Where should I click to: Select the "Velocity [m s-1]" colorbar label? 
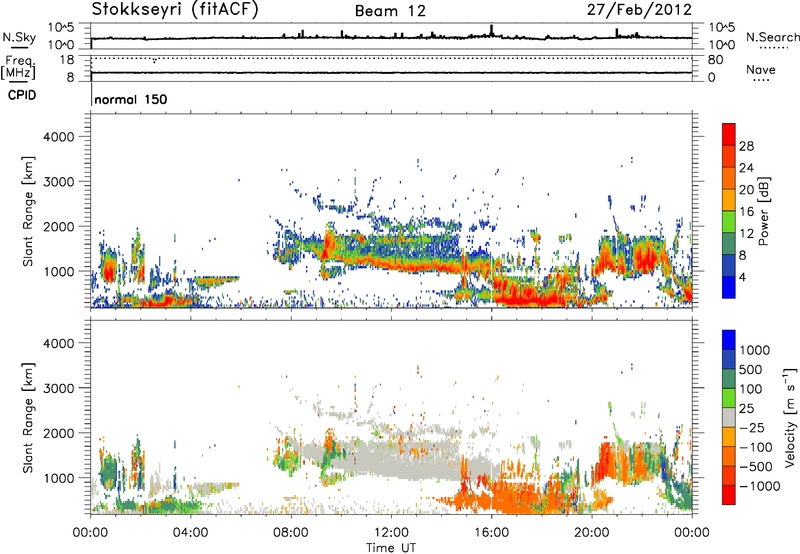pyautogui.click(x=790, y=417)
